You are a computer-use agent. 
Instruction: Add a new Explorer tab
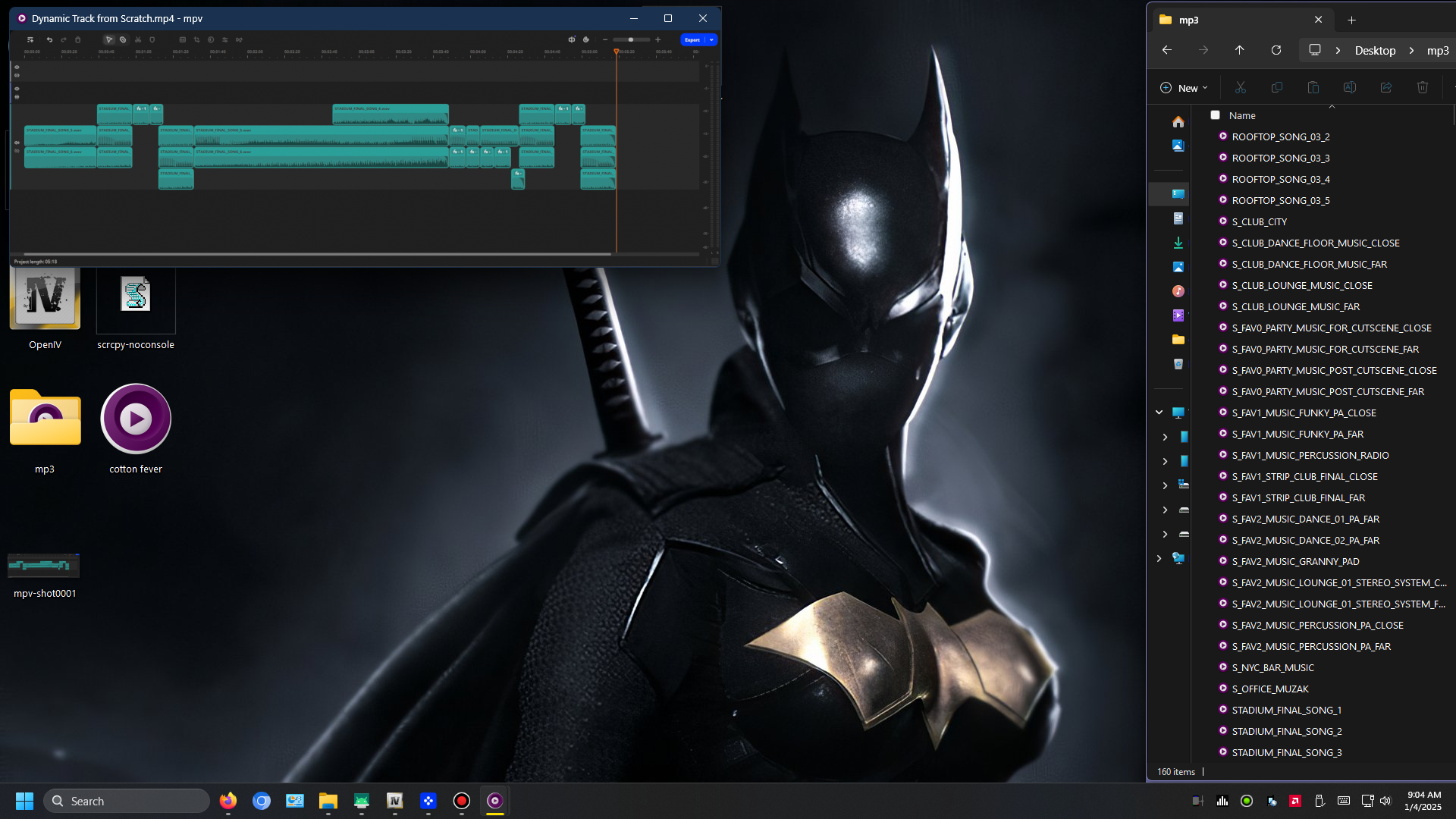click(x=1351, y=20)
